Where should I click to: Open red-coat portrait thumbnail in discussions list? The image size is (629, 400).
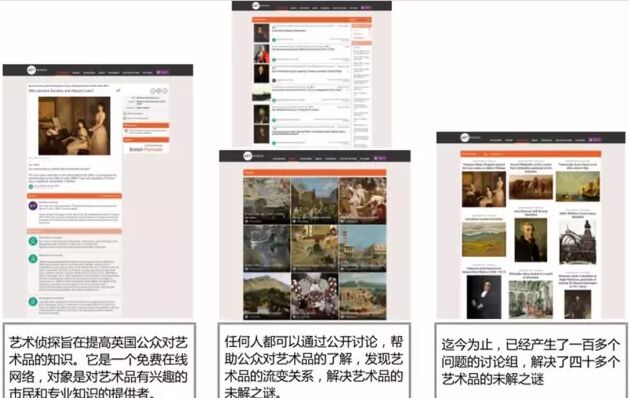coord(262,53)
